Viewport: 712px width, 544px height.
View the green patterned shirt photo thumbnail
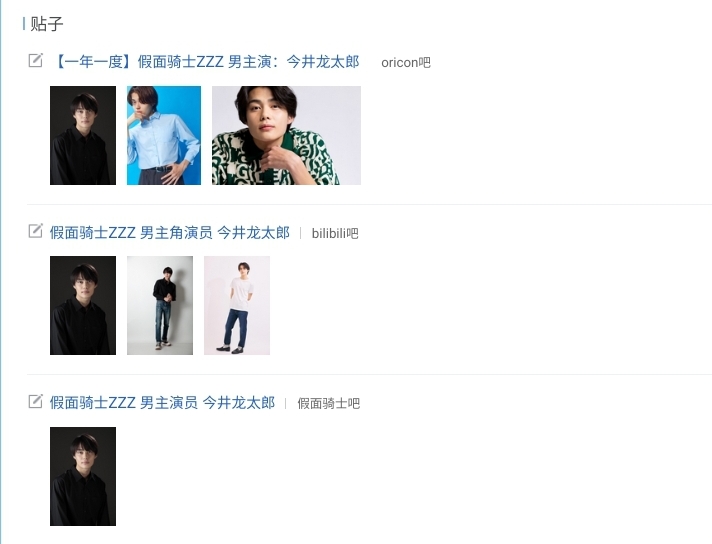click(x=287, y=135)
